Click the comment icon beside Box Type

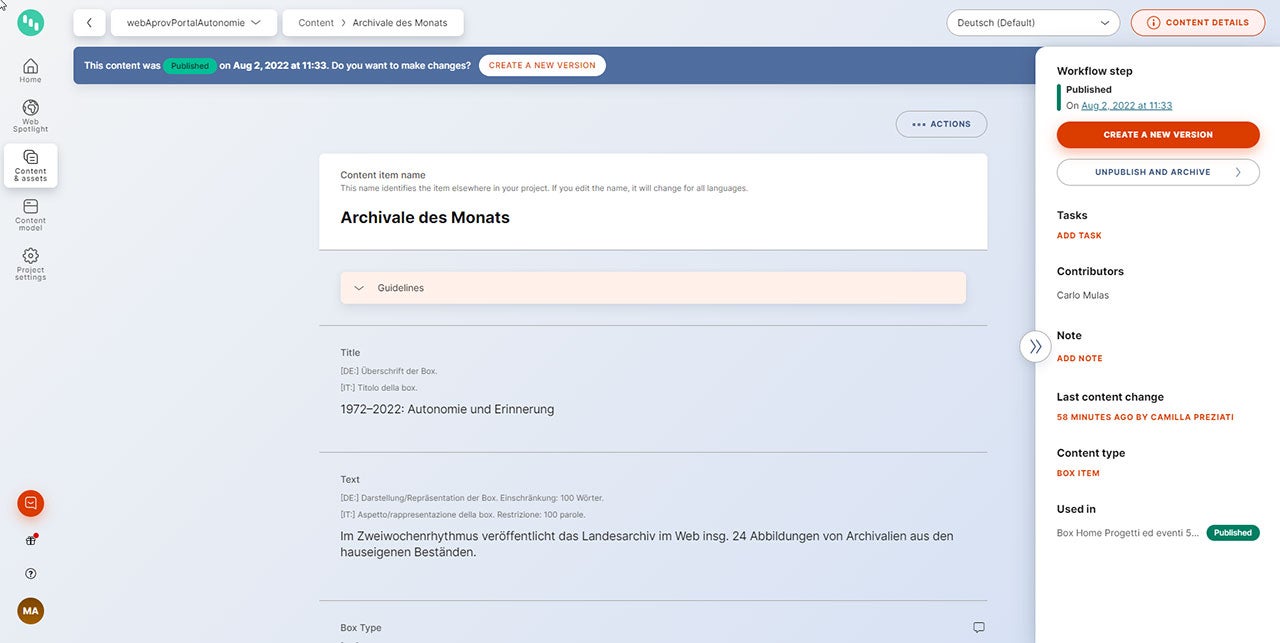[x=978, y=628]
